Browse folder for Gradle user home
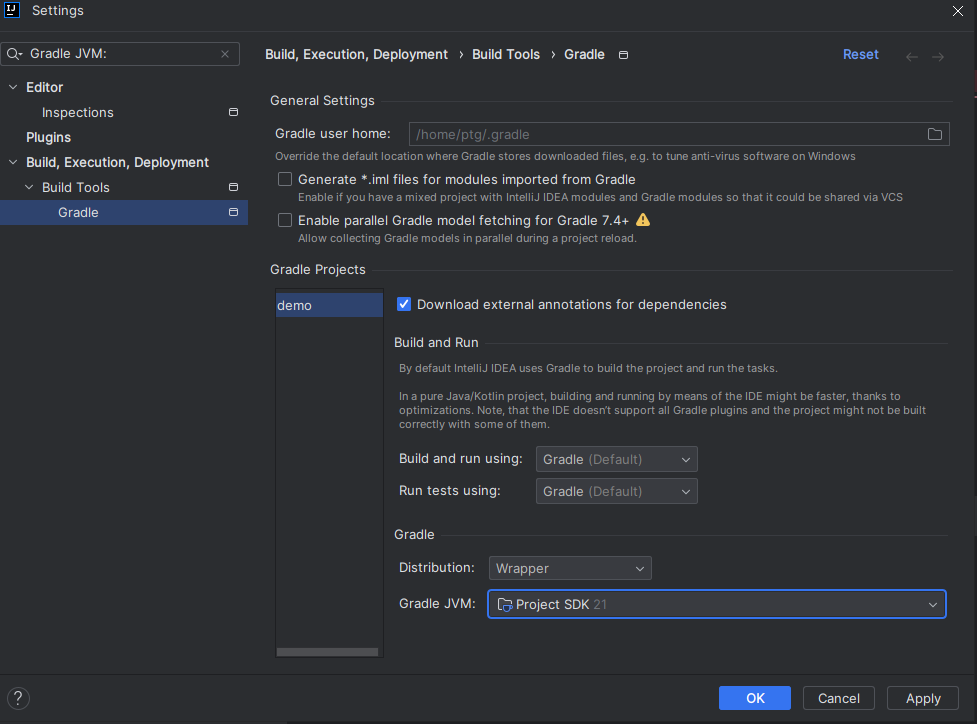 point(935,134)
